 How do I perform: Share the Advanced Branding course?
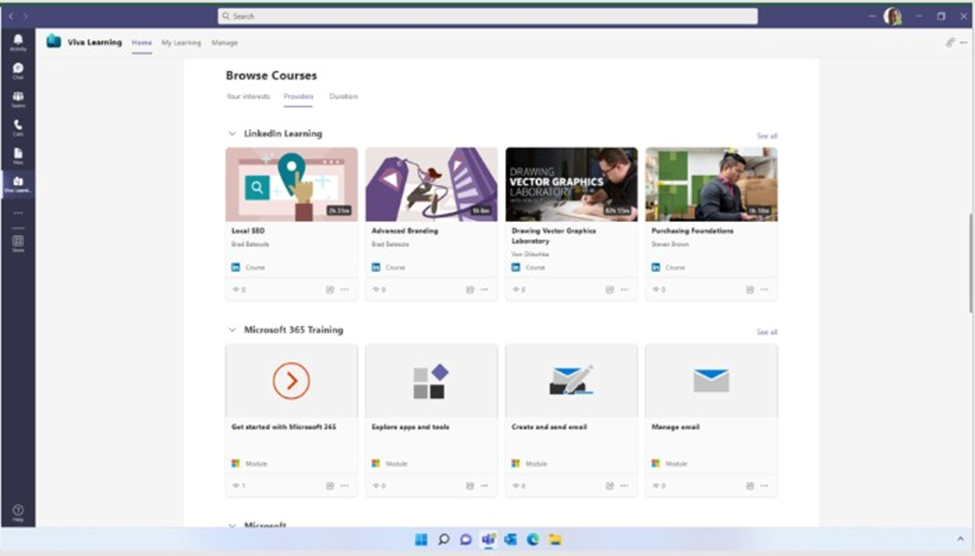[x=469, y=289]
